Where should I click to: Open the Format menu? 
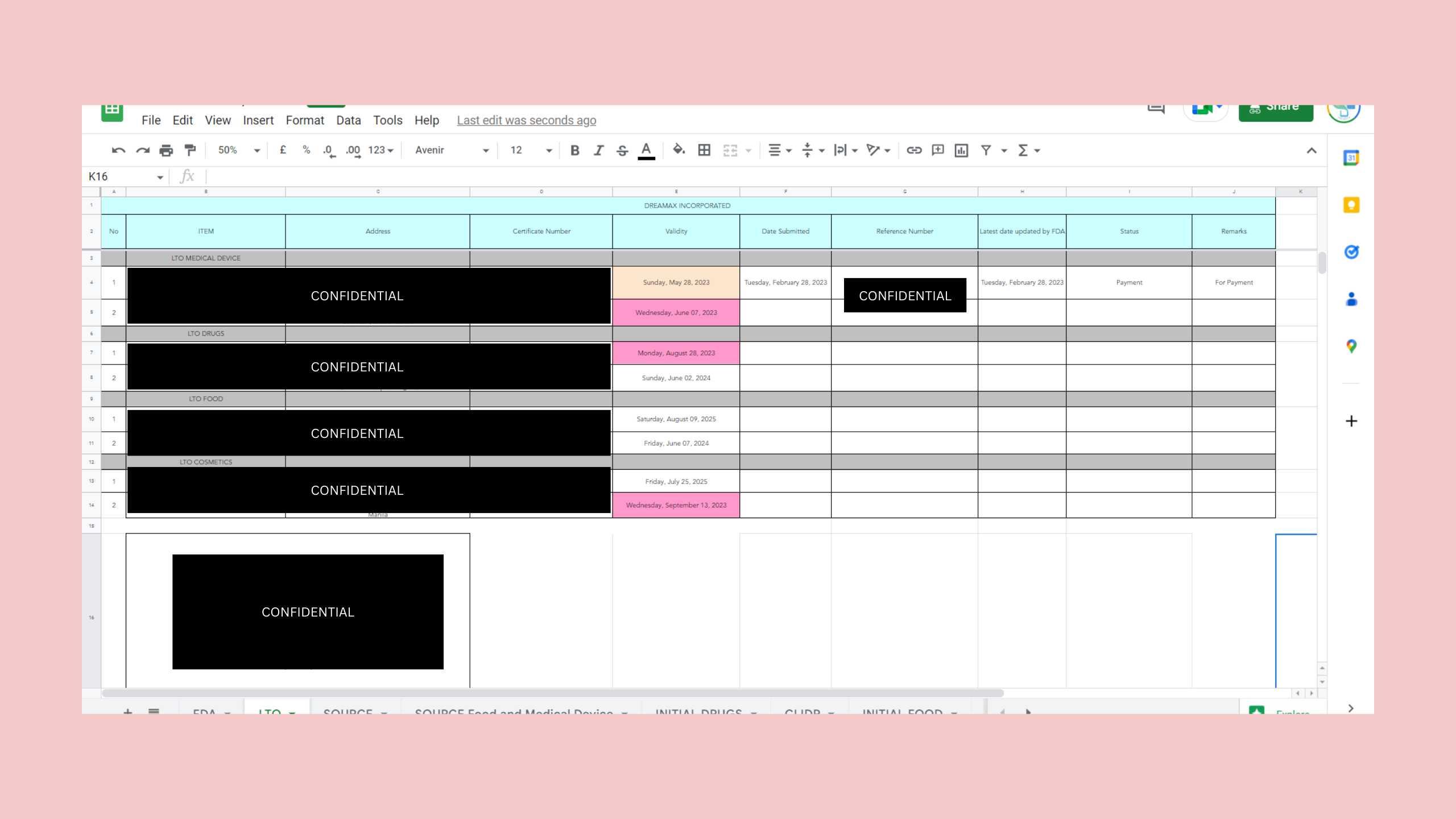[305, 121]
